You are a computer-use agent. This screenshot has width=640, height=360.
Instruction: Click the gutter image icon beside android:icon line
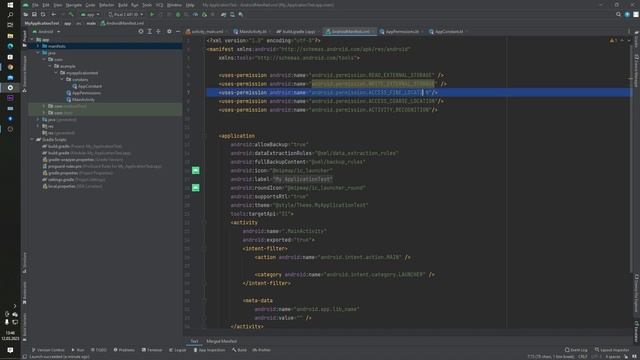[196, 170]
